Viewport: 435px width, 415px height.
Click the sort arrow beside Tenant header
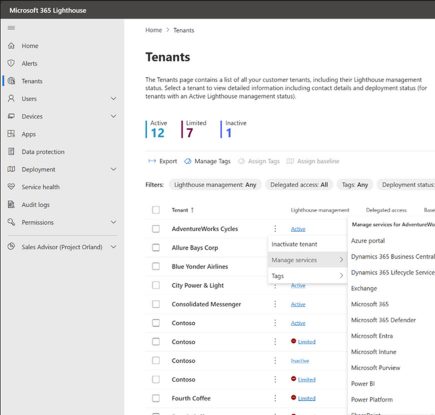pyautogui.click(x=192, y=210)
